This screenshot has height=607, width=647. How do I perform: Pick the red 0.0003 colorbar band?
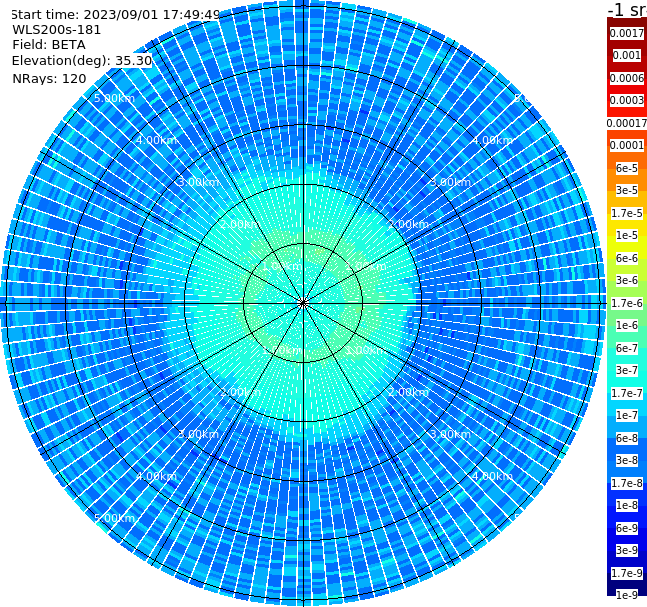pos(627,100)
